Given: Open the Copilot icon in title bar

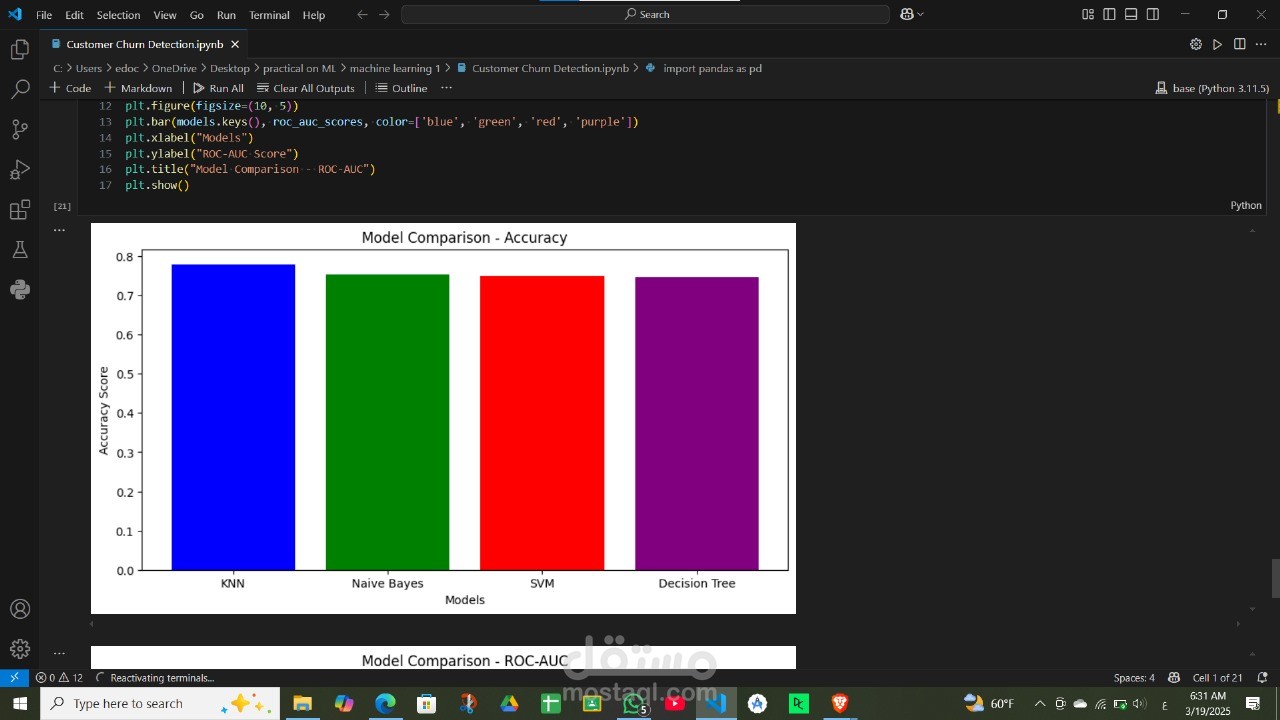Looking at the screenshot, I should coord(906,14).
